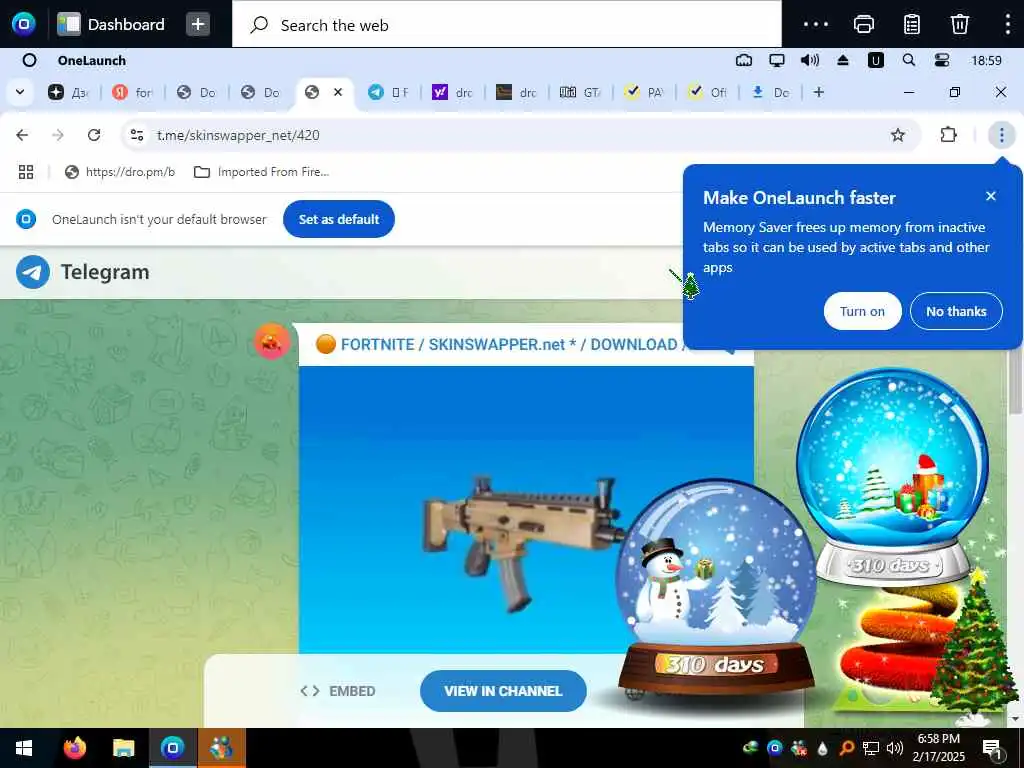Click the water drop tray icon

[822, 748]
